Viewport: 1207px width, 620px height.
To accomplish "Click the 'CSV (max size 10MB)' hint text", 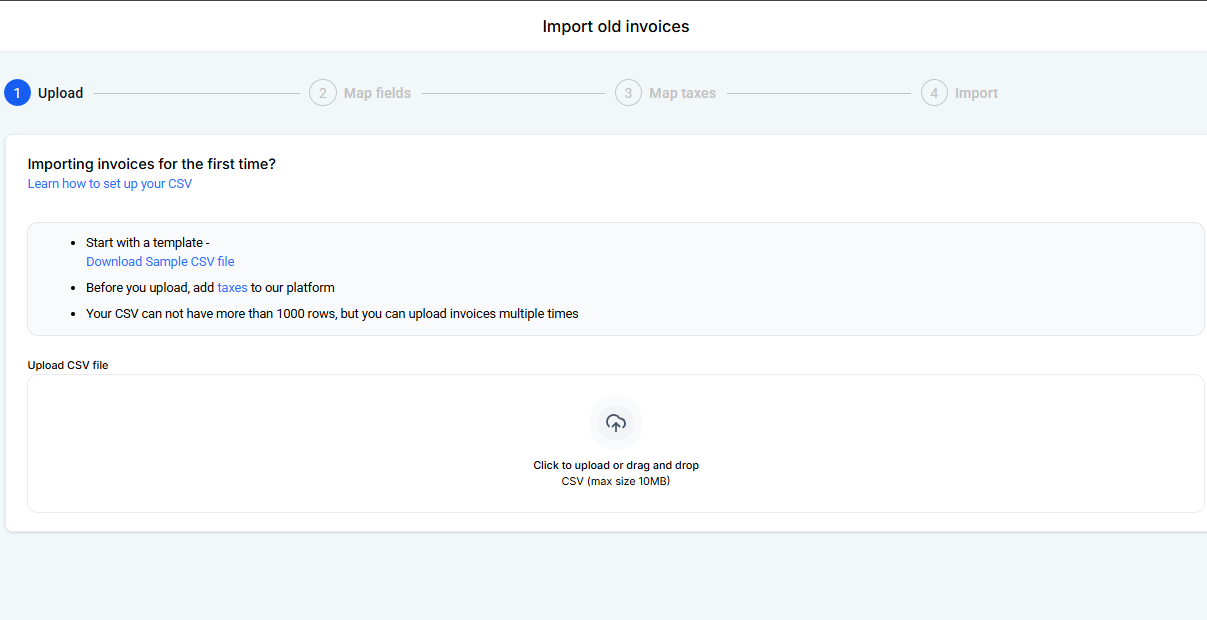I will pyautogui.click(x=616, y=481).
